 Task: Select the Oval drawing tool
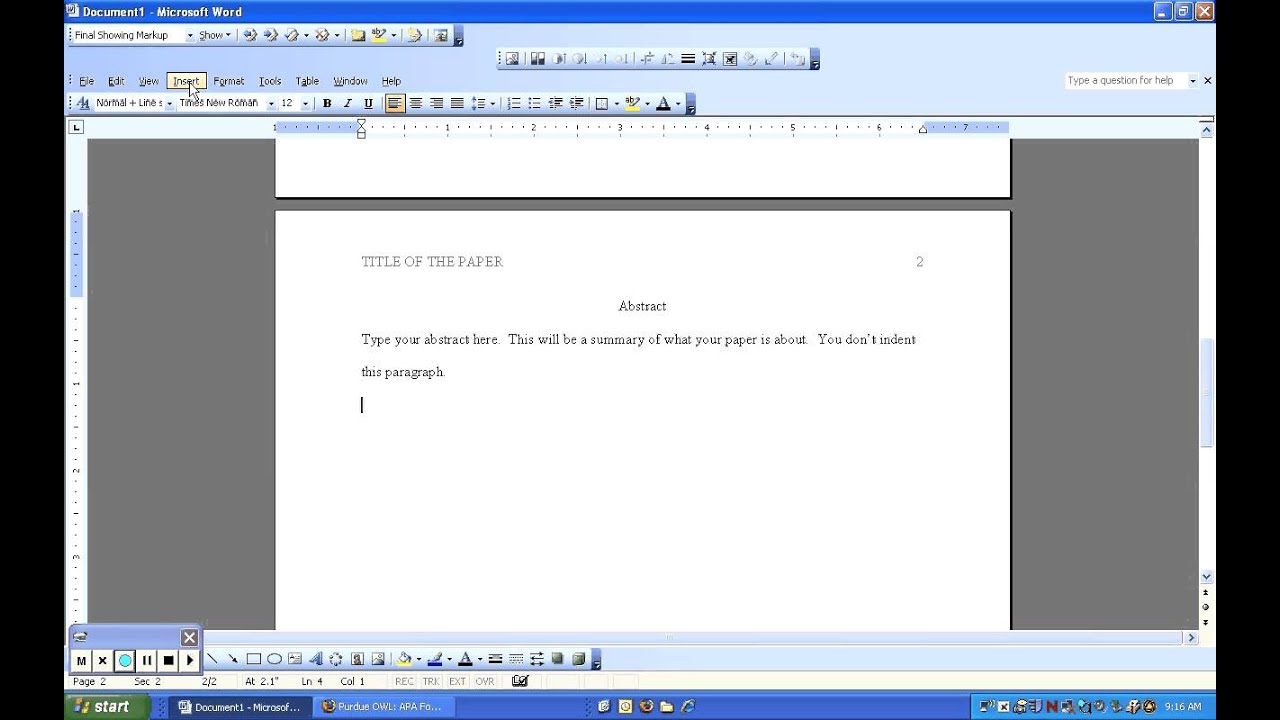pos(274,659)
